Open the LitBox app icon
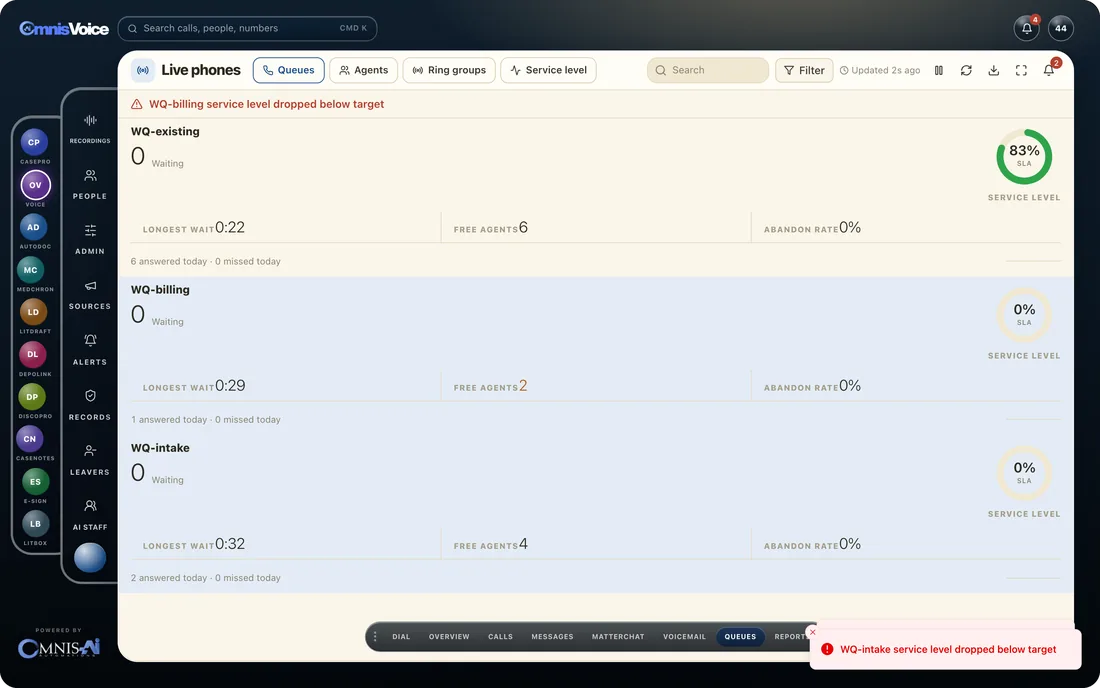 pos(35,524)
